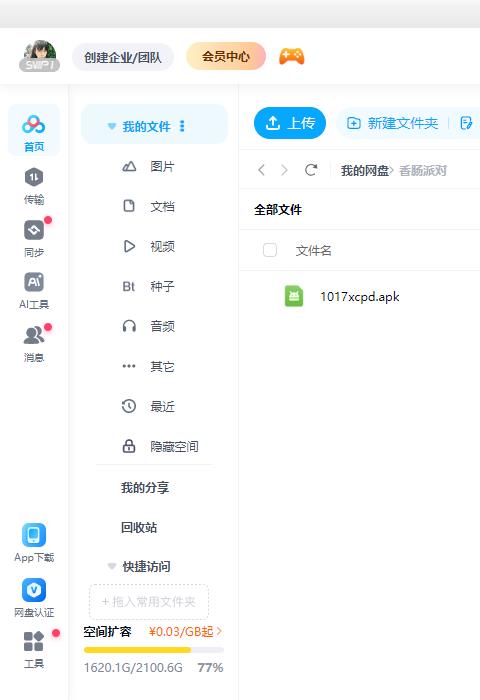Screen dimensions: 480x700
Task: Open the 工具 grid icon
Action: point(34,642)
